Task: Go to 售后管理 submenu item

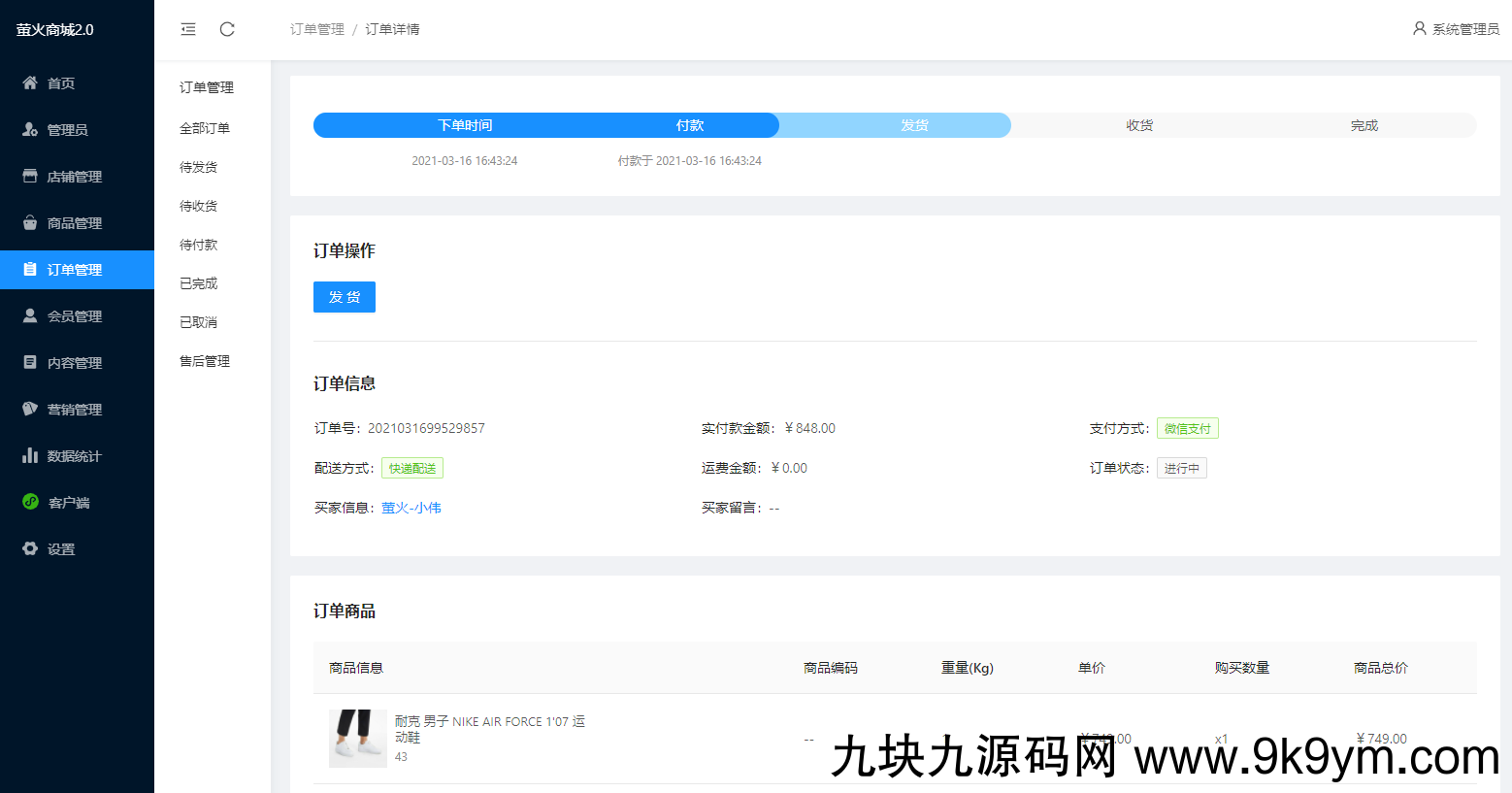Action: click(205, 361)
